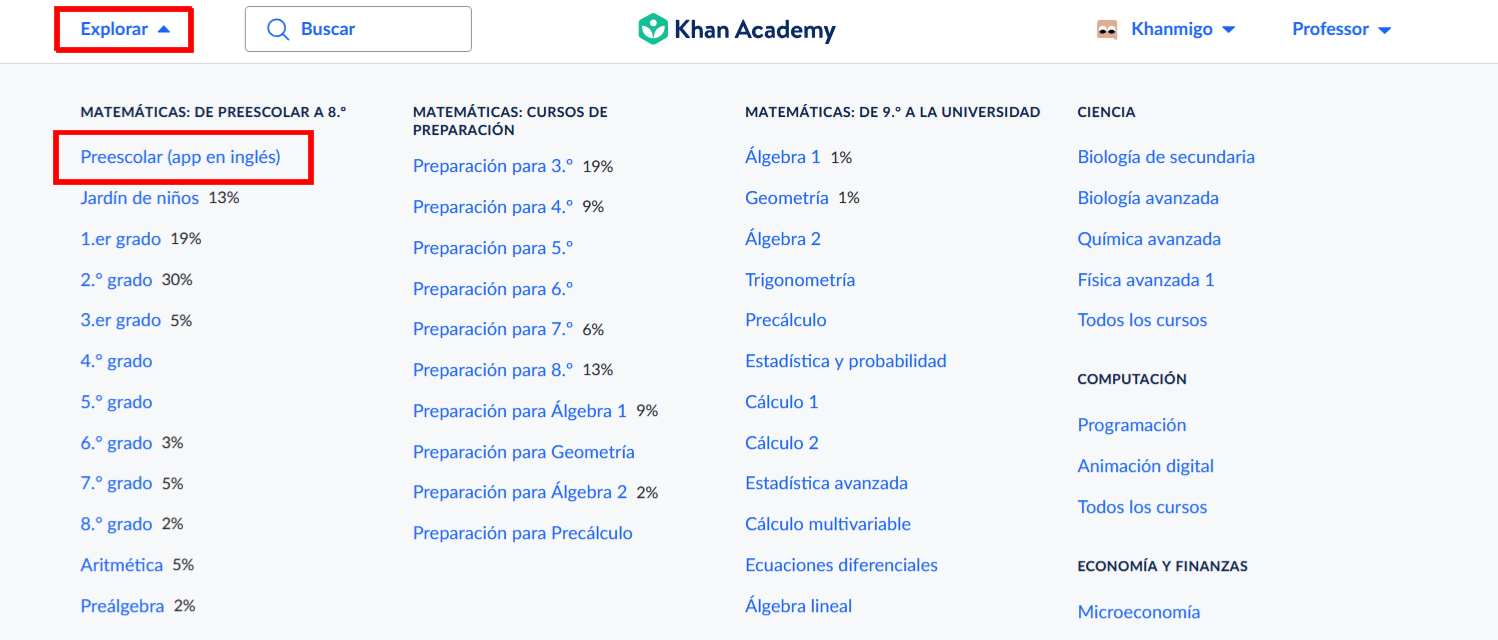Image resolution: width=1498 pixels, height=640 pixels.
Task: Click the magnifying glass search icon
Action: coord(279,29)
